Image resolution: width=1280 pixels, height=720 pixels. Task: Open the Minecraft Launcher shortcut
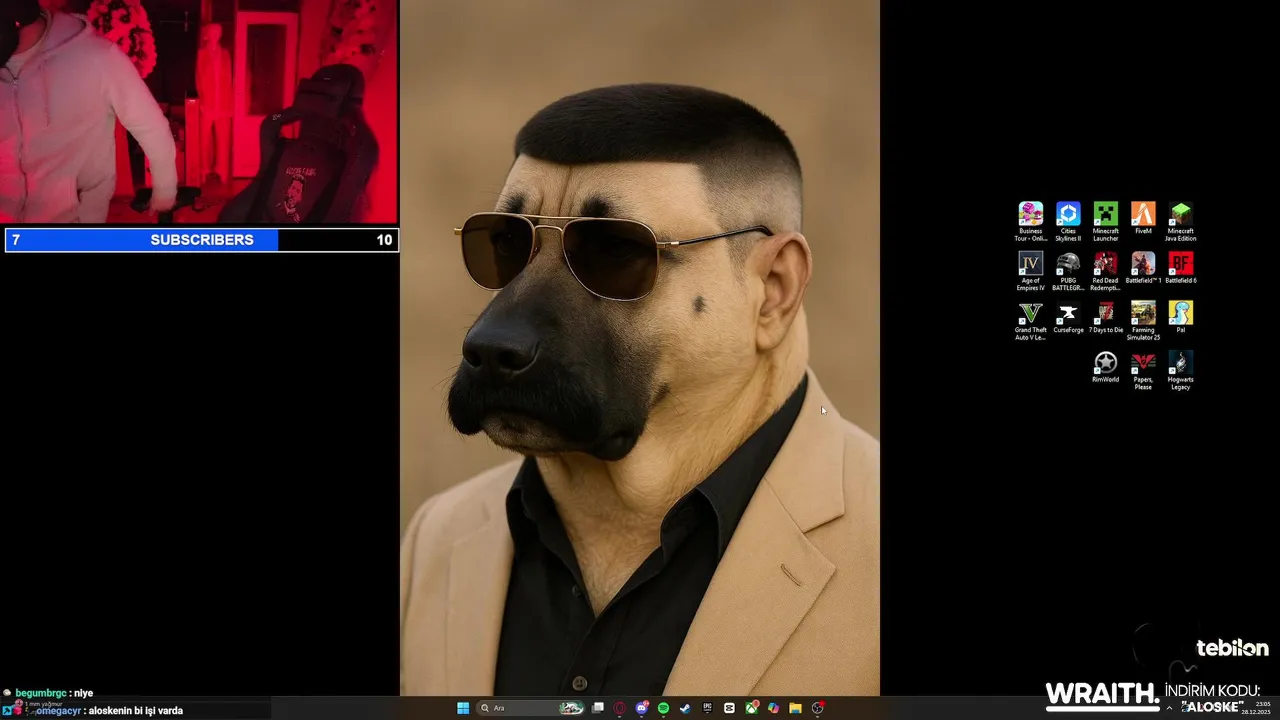1105,222
